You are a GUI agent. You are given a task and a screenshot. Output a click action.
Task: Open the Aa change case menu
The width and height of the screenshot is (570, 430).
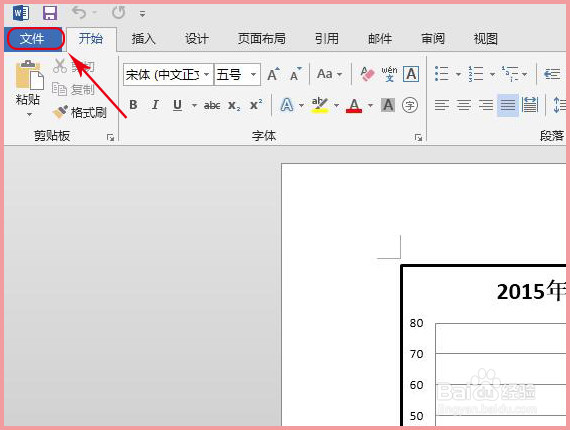click(x=329, y=75)
